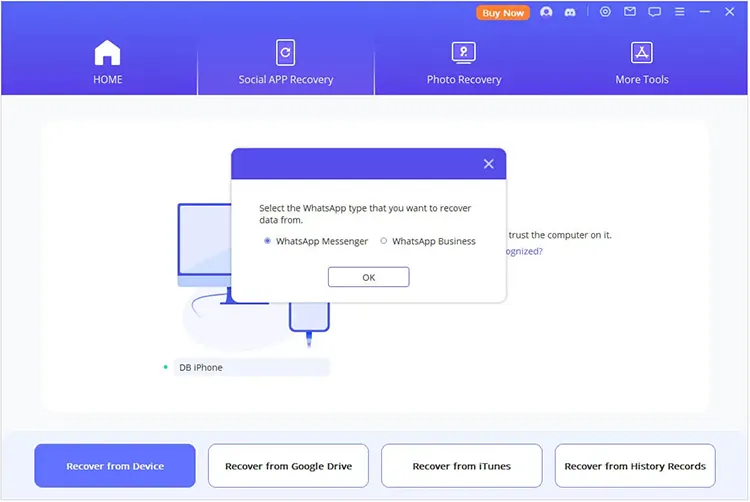Choose Recover from Google Drive
The width and height of the screenshot is (750, 502).
(288, 466)
